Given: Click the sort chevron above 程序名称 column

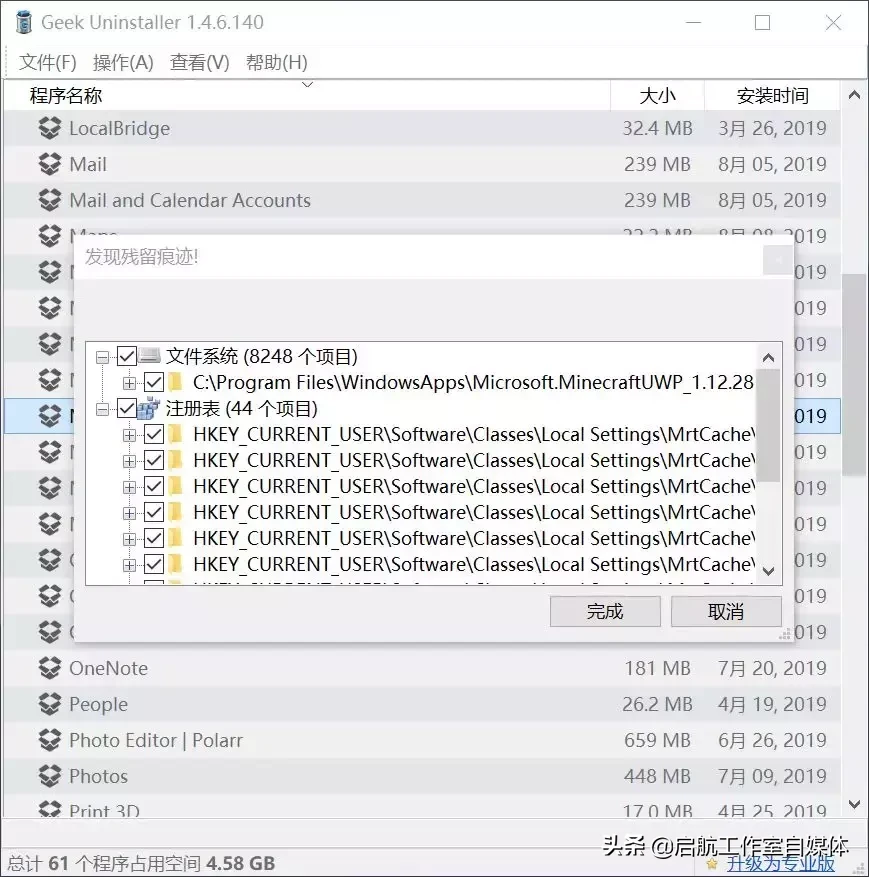Looking at the screenshot, I should click(x=307, y=84).
